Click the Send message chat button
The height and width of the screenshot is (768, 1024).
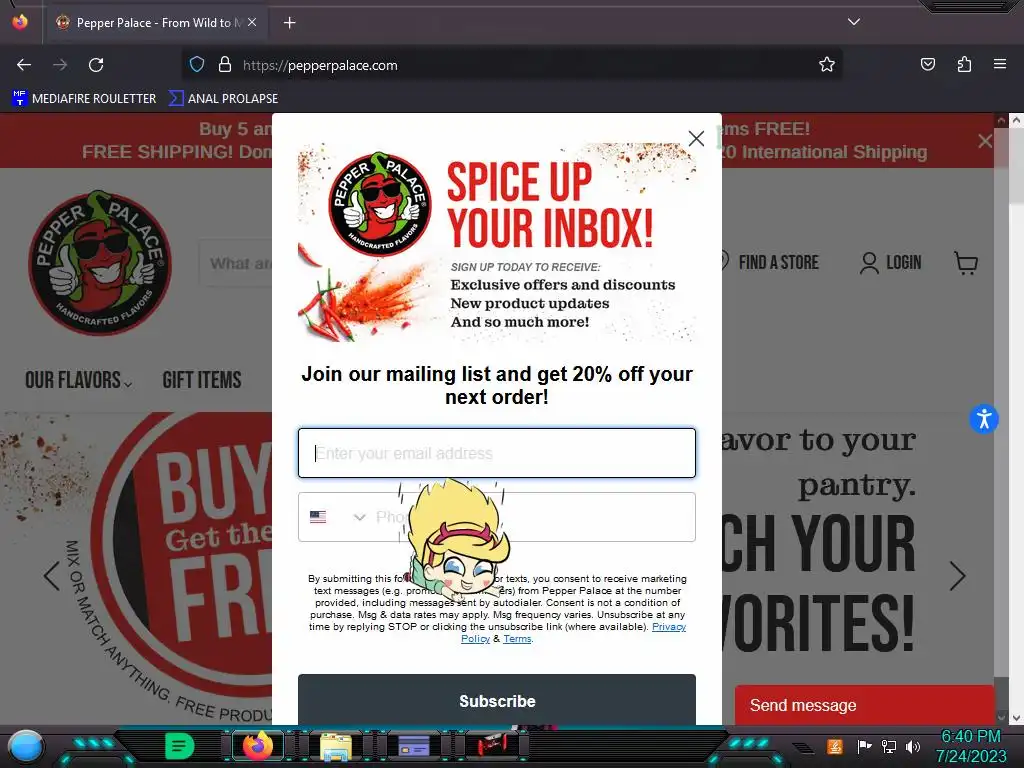click(x=864, y=705)
